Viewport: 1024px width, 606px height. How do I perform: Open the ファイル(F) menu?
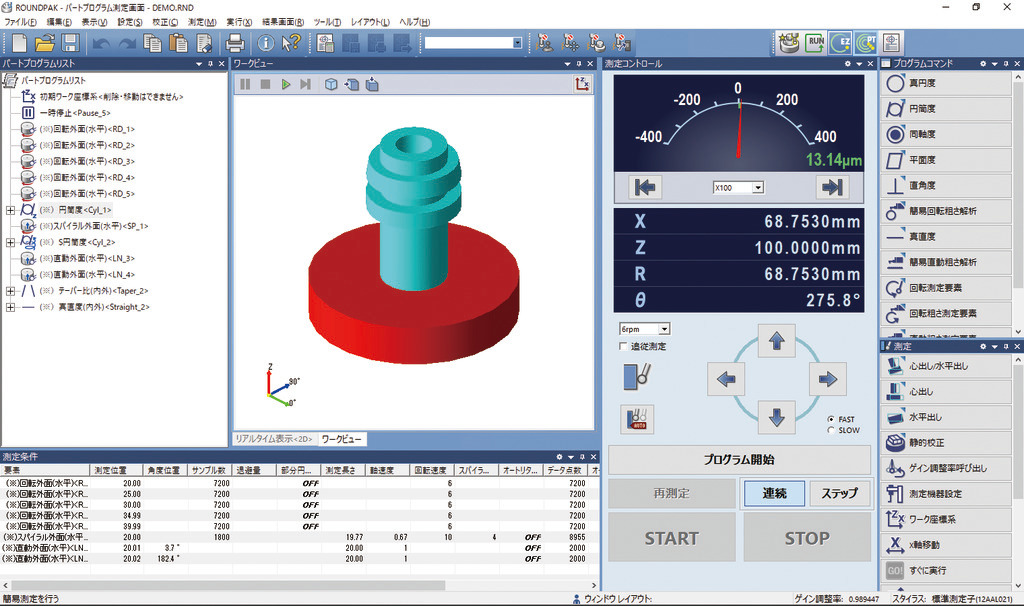coord(20,22)
